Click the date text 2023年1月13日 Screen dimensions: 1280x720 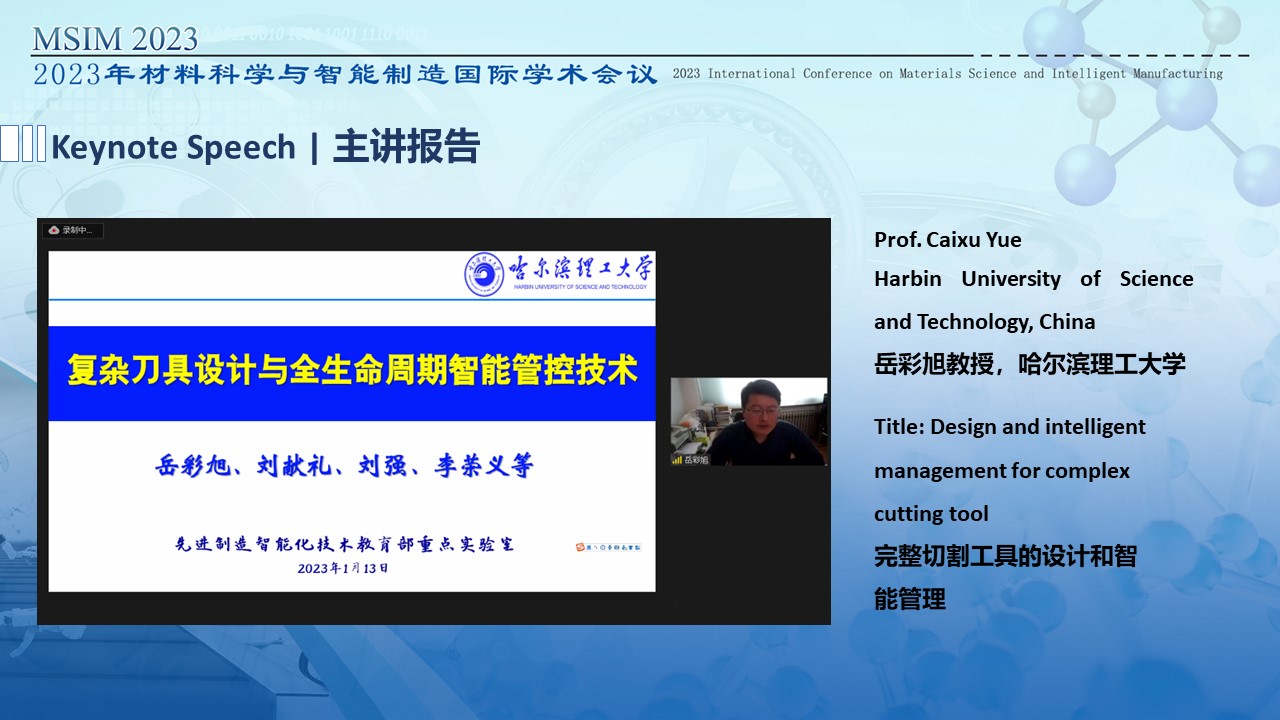click(343, 568)
